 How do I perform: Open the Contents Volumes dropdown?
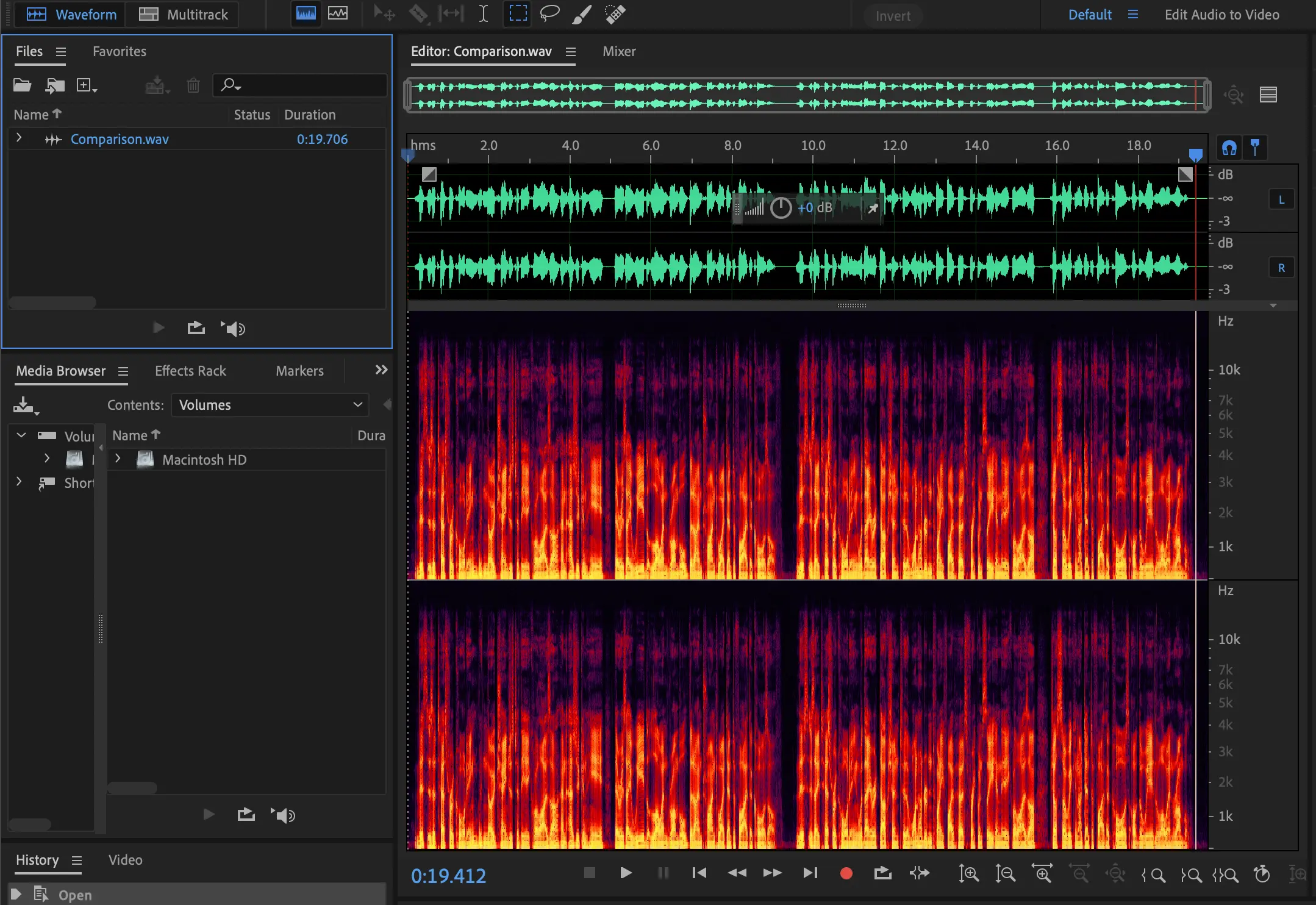pos(270,405)
